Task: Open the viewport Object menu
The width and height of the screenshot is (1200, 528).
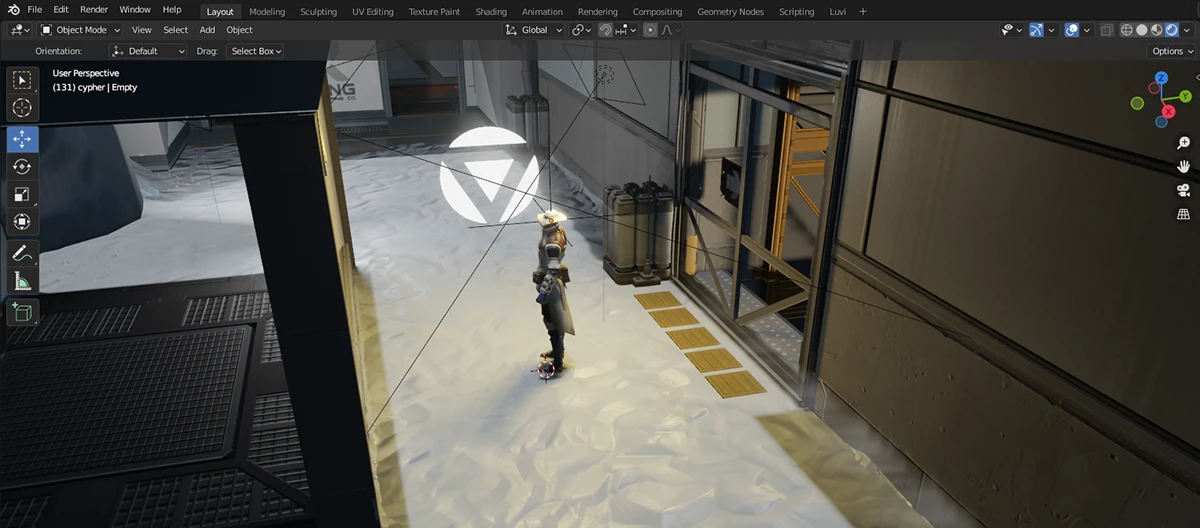Action: click(239, 30)
